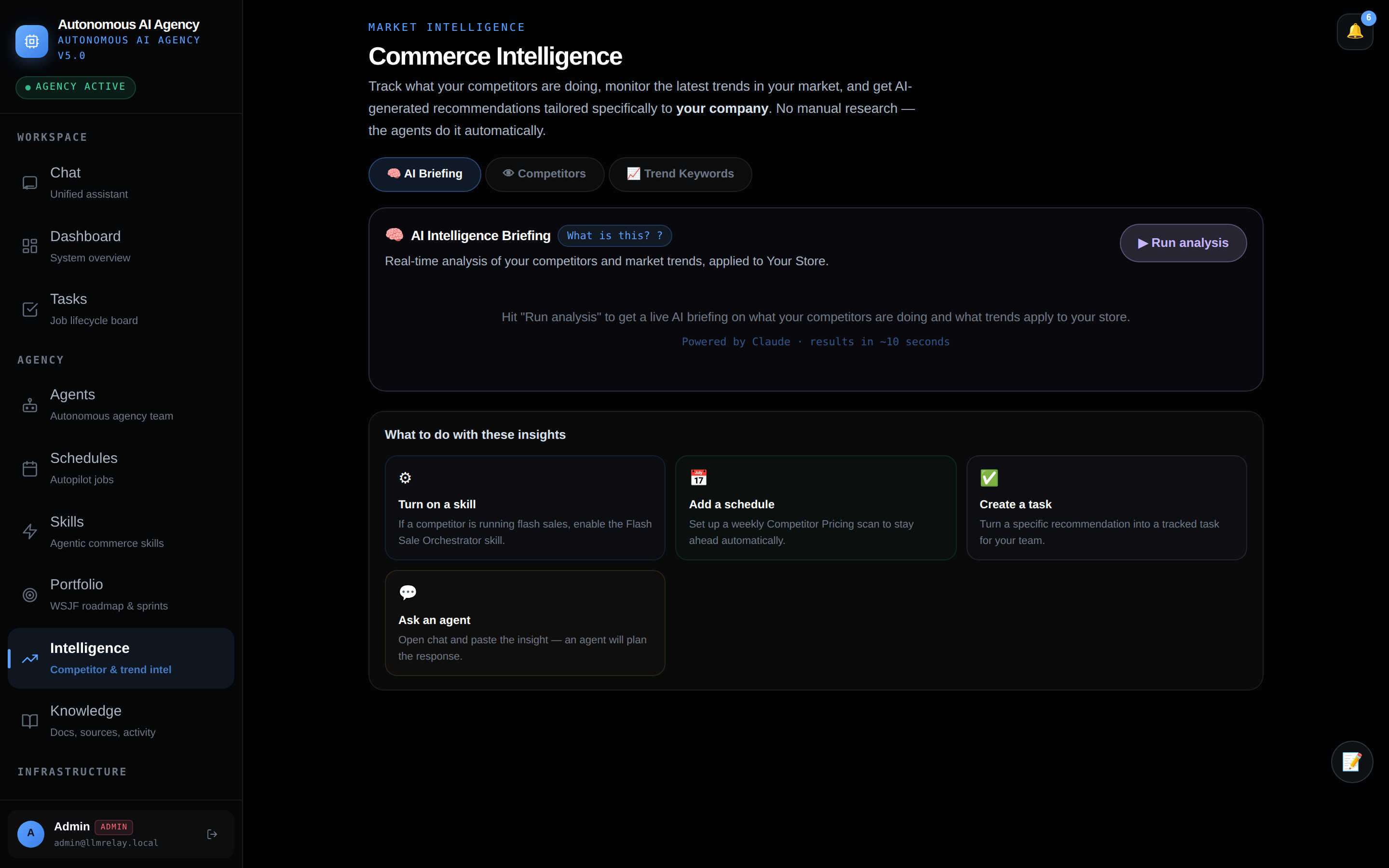Viewport: 1389px width, 868px height.
Task: Open the Add a schedule card
Action: pyautogui.click(x=816, y=507)
